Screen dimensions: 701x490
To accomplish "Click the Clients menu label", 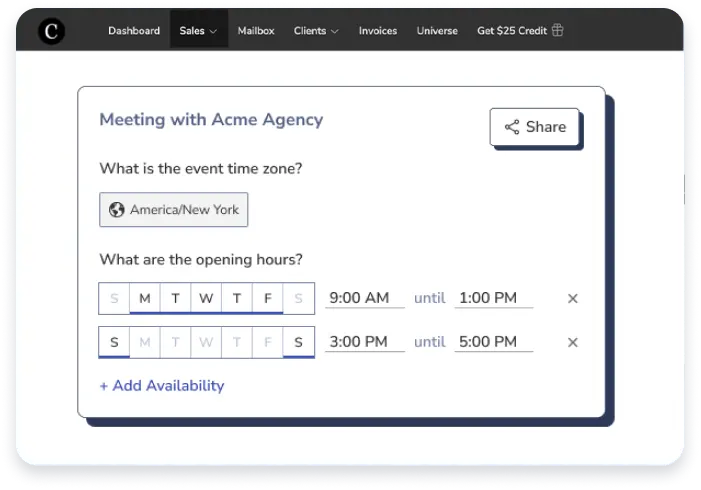I will coord(310,31).
